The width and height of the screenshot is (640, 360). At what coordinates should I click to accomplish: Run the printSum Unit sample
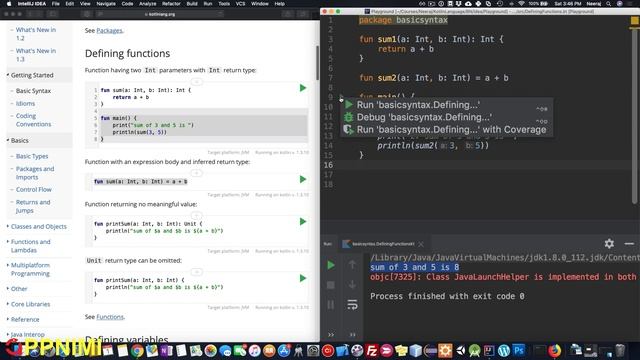click(303, 222)
